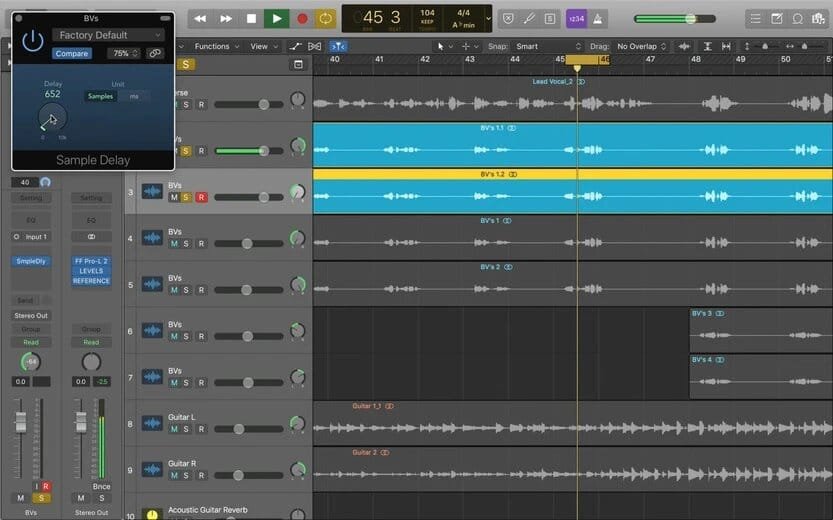Open the Functions menu
Viewport: 833px width, 520px height.
(217, 47)
